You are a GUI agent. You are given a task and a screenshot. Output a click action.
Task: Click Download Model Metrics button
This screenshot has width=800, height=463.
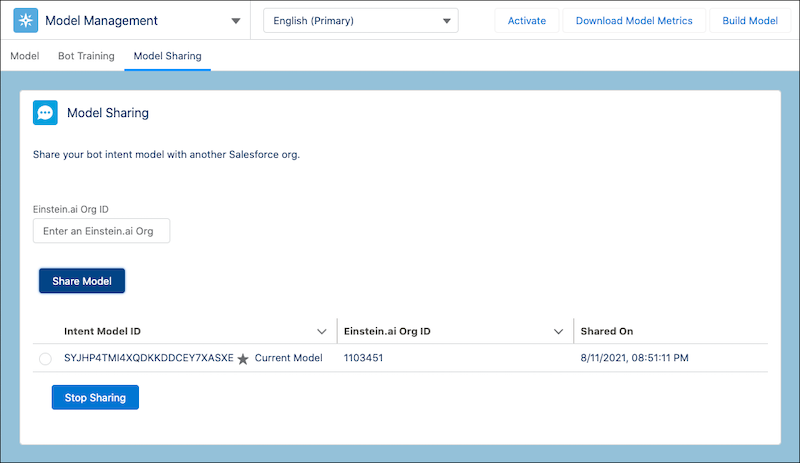pyautogui.click(x=634, y=21)
